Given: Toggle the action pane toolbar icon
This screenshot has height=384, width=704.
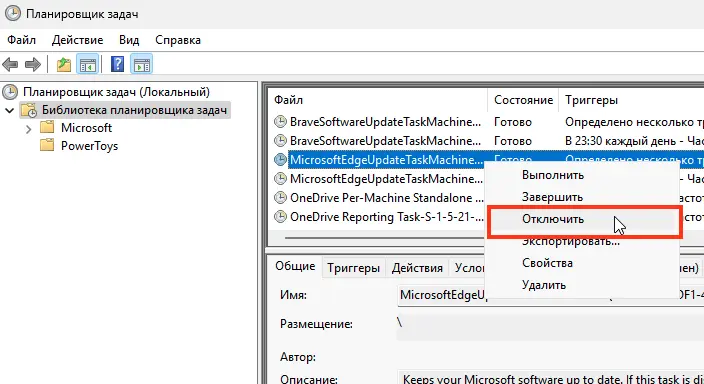Looking at the screenshot, I should click(x=141, y=64).
